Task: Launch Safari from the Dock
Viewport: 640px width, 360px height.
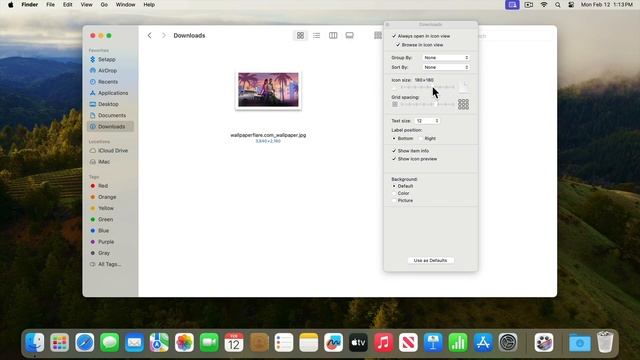Action: [84, 342]
